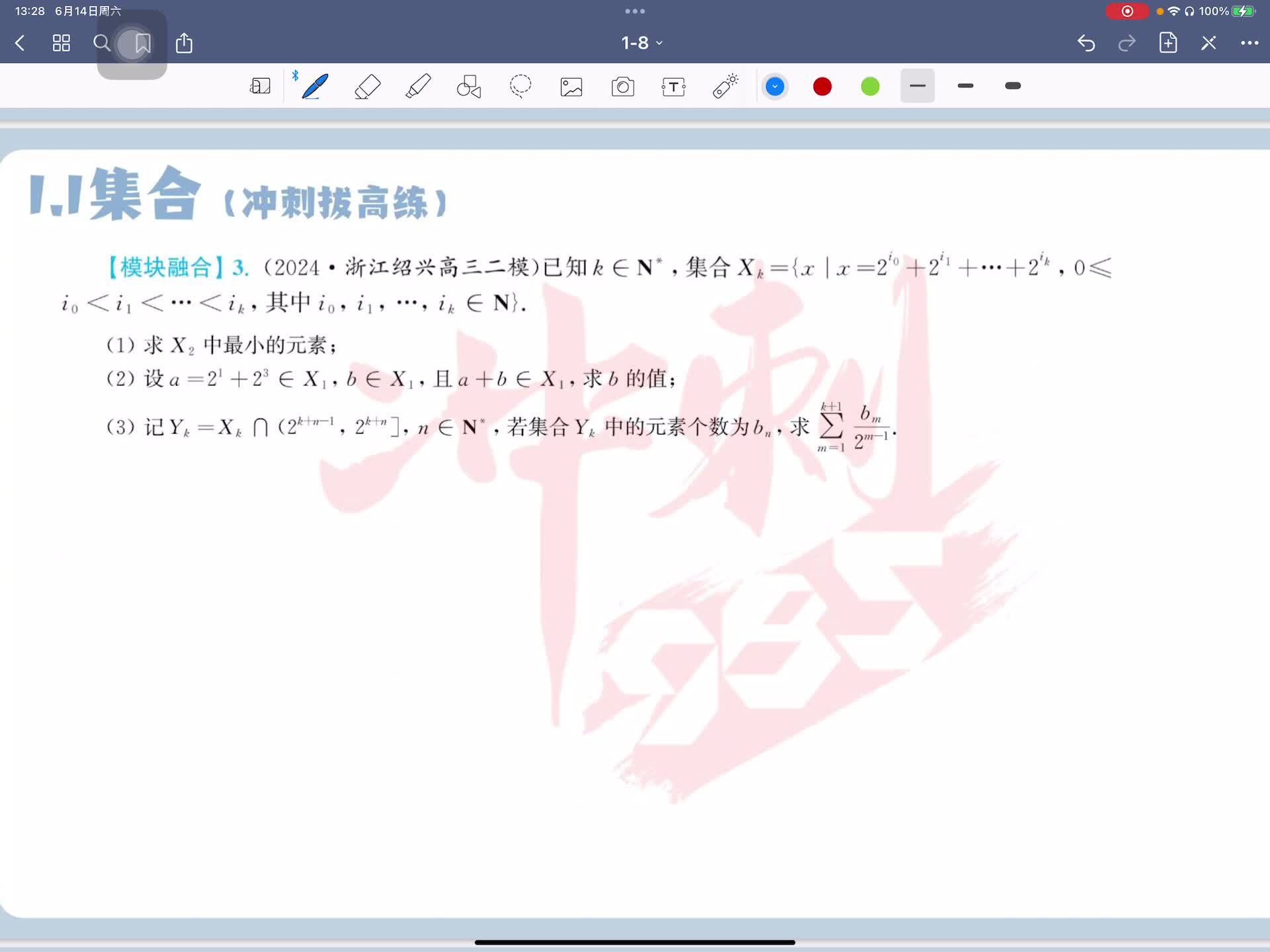Toggle the read-only mode icon
This screenshot has width=1270, height=952.
pyautogui.click(x=260, y=87)
